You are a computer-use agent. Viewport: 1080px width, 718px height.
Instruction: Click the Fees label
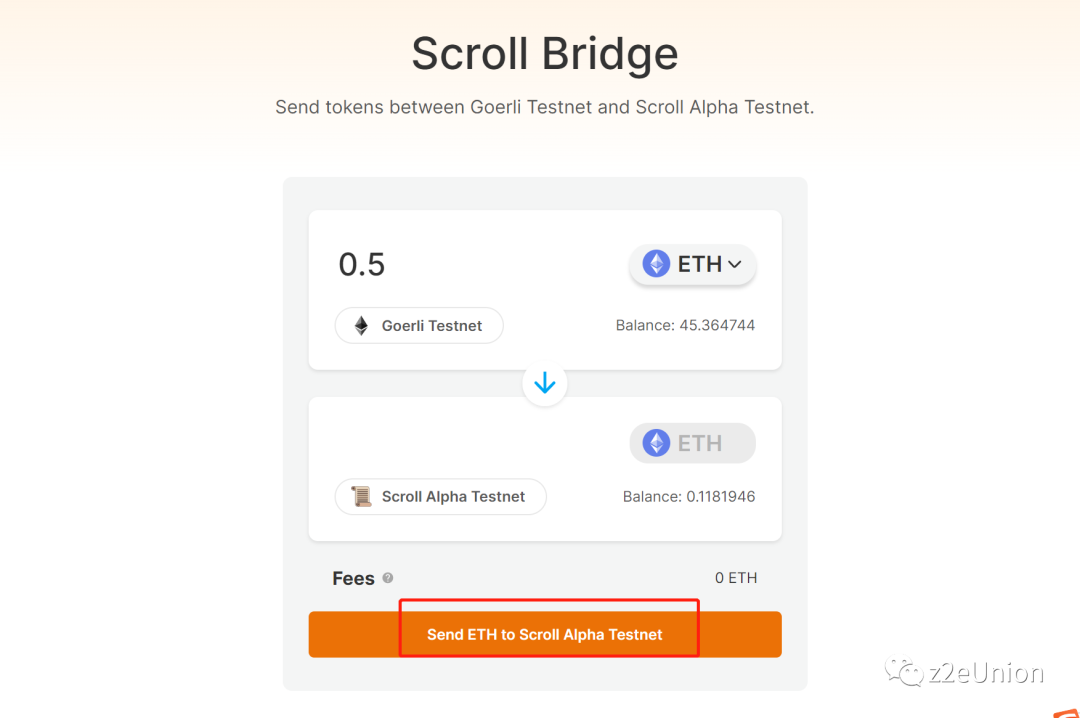[x=353, y=579]
